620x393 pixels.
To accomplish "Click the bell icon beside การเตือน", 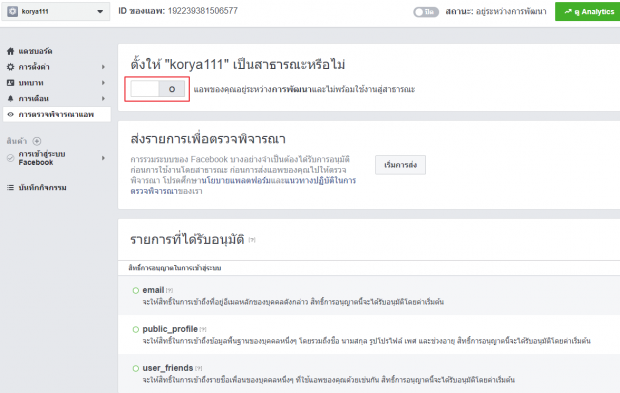I will (x=11, y=98).
